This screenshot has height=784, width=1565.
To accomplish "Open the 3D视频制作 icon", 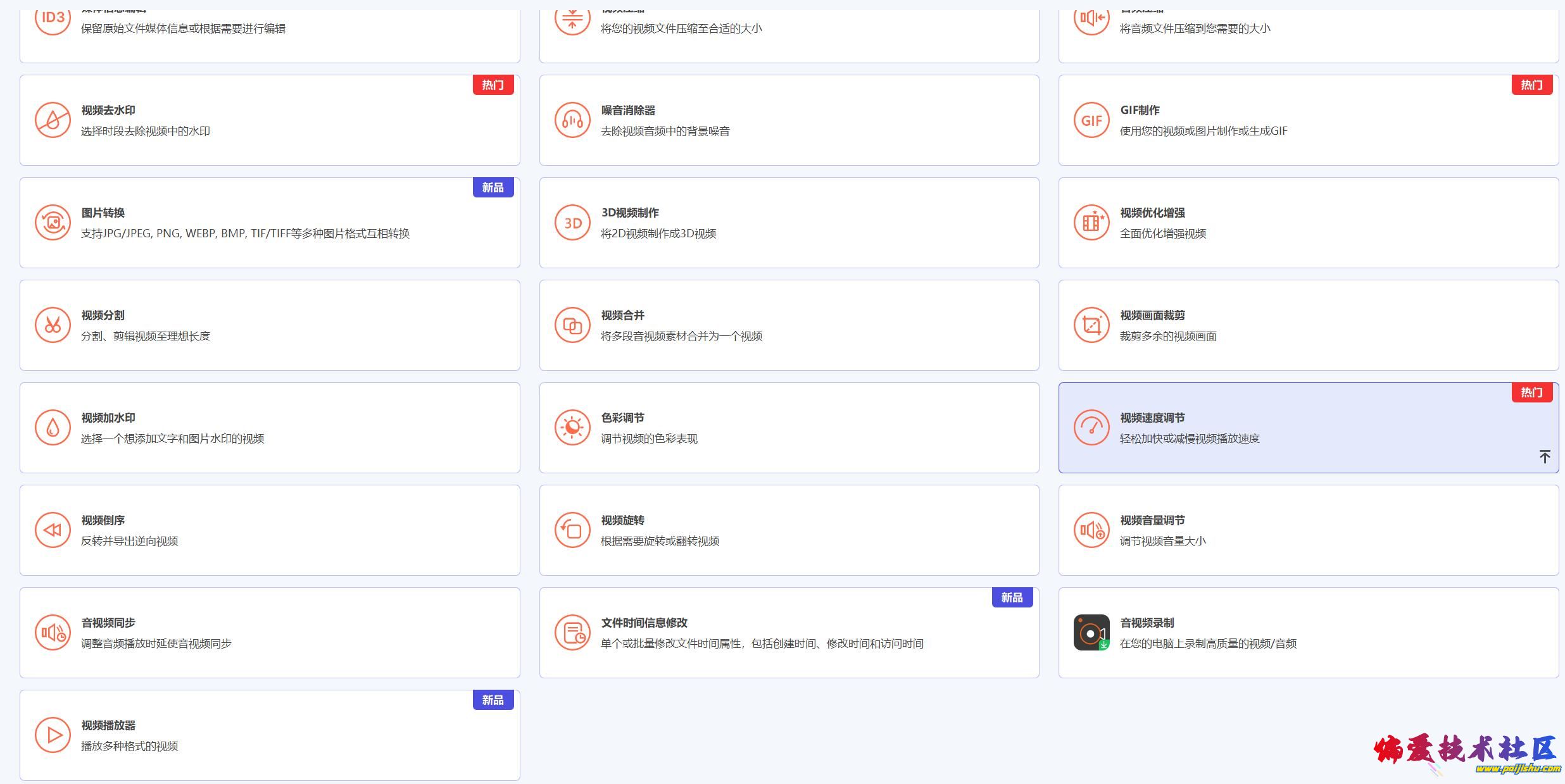I will [572, 223].
